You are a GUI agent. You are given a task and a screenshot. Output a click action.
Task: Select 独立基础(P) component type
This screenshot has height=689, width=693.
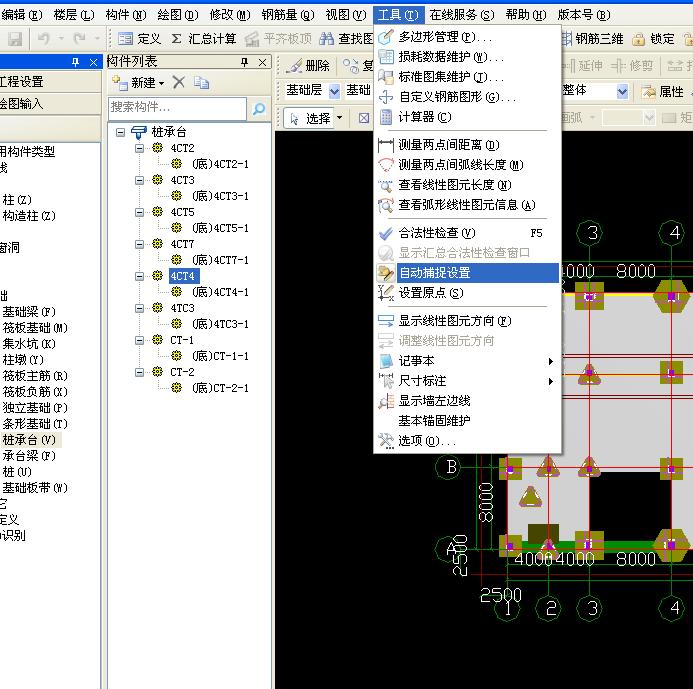point(35,407)
